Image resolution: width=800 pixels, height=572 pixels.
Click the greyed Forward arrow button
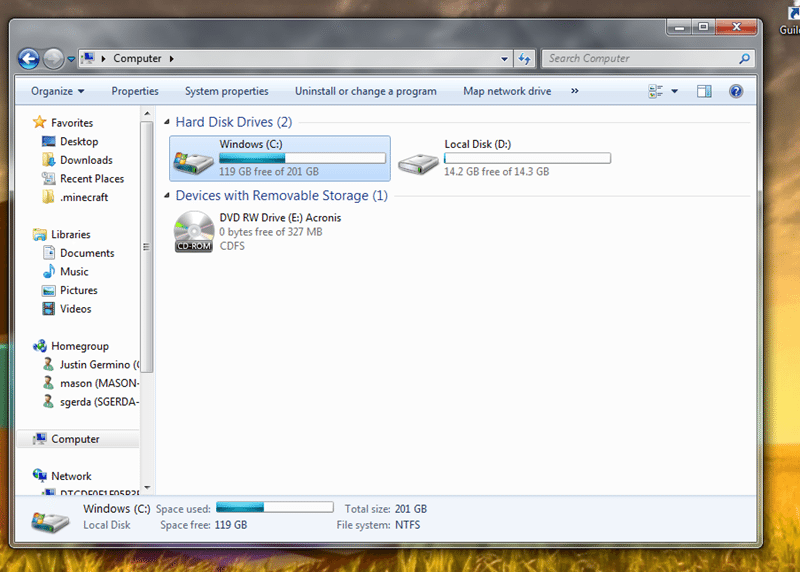(53, 59)
